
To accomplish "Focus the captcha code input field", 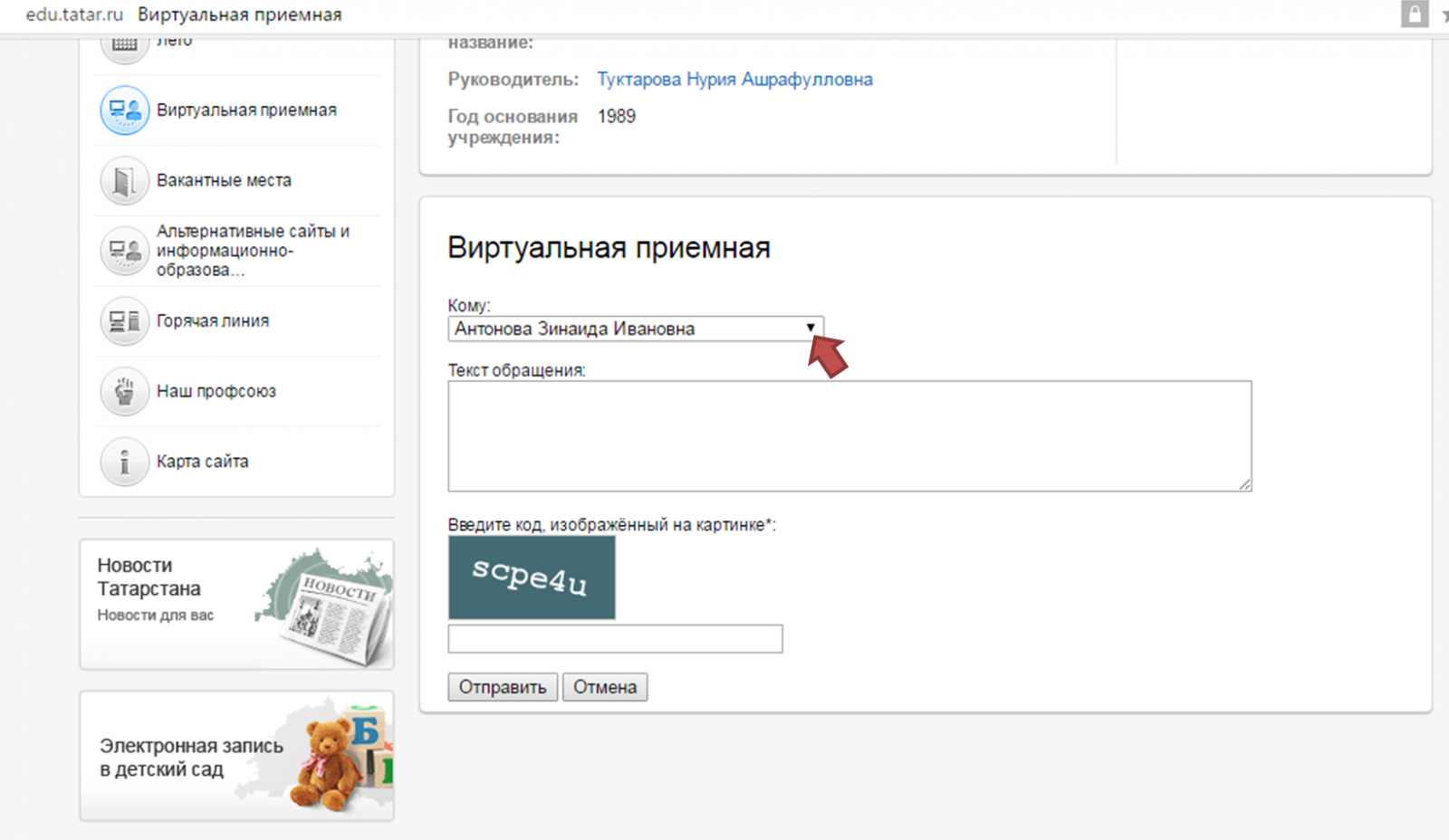I will click(615, 638).
